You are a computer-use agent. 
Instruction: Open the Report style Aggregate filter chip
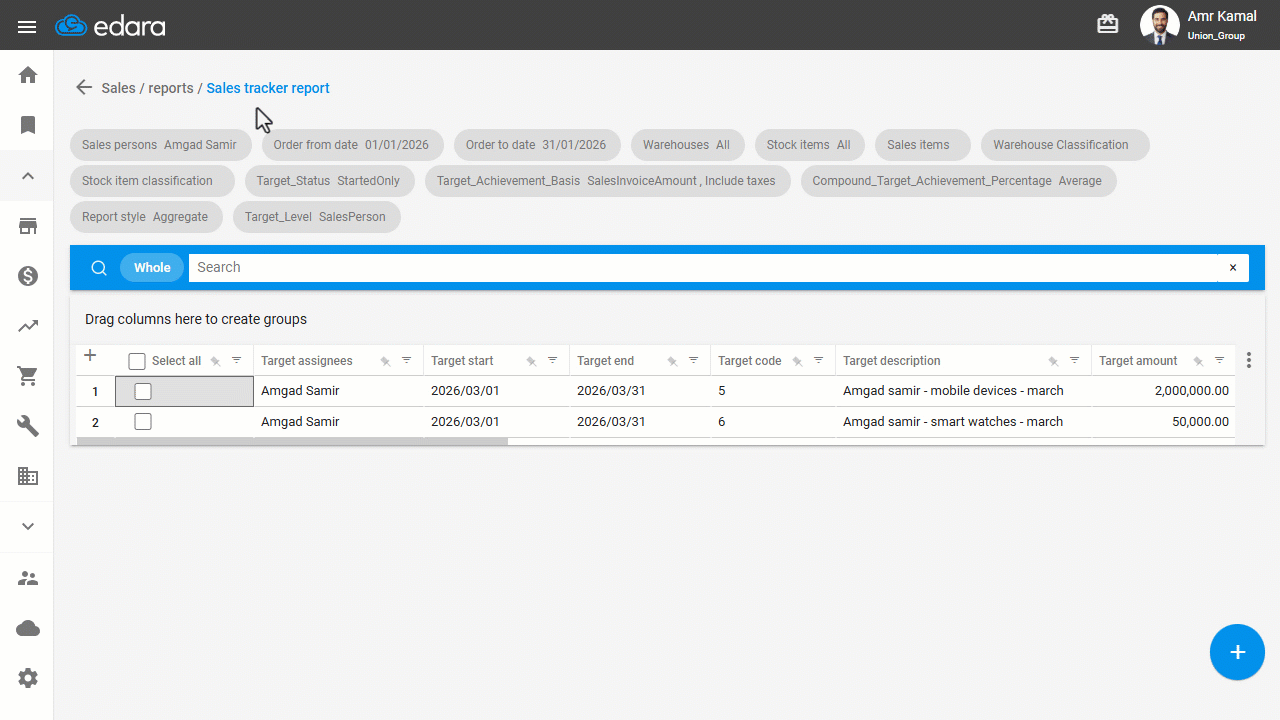point(145,217)
